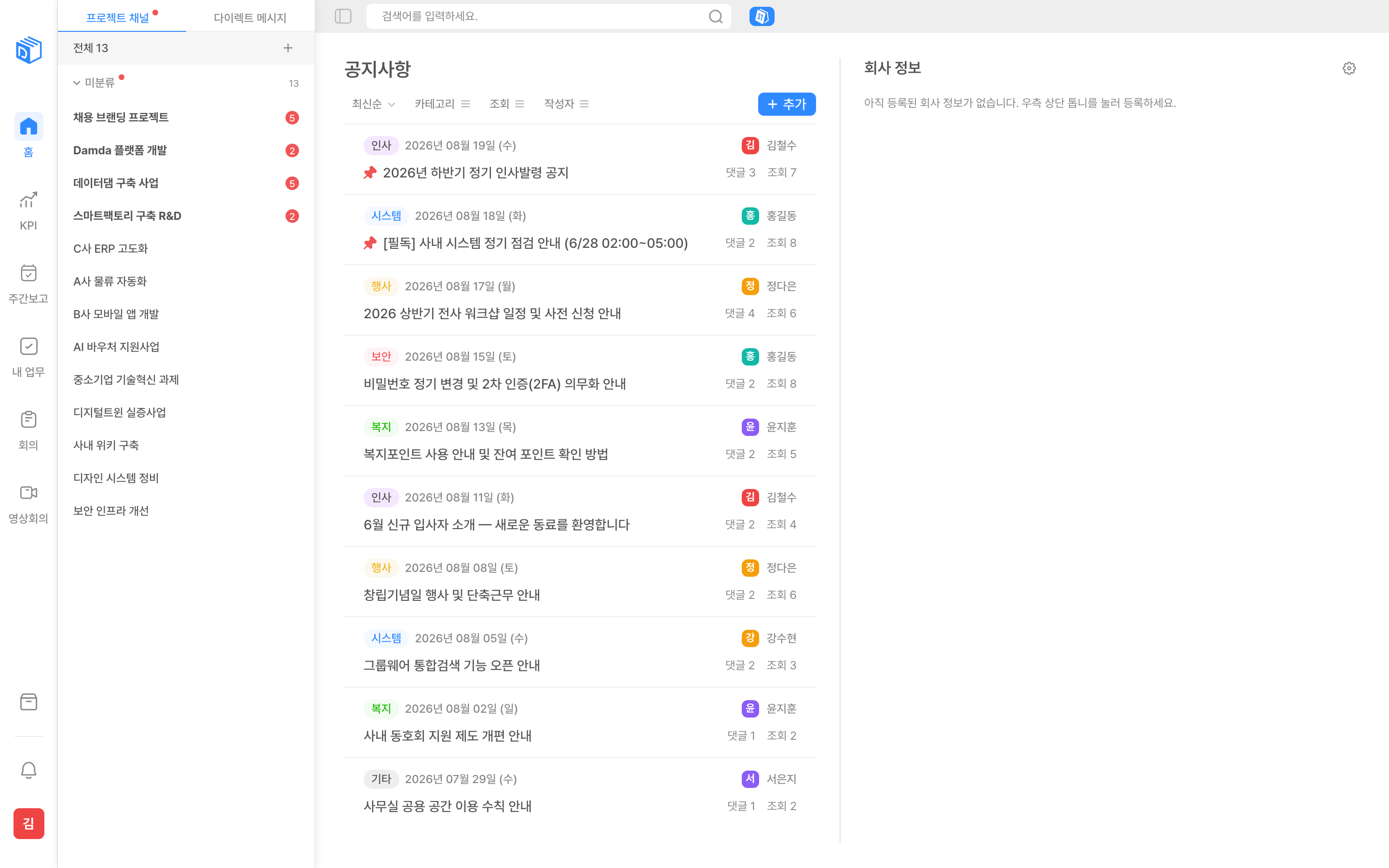Screen dimensions: 1389x868
Task: Open the 작성자 filter dropdown
Action: (566, 104)
